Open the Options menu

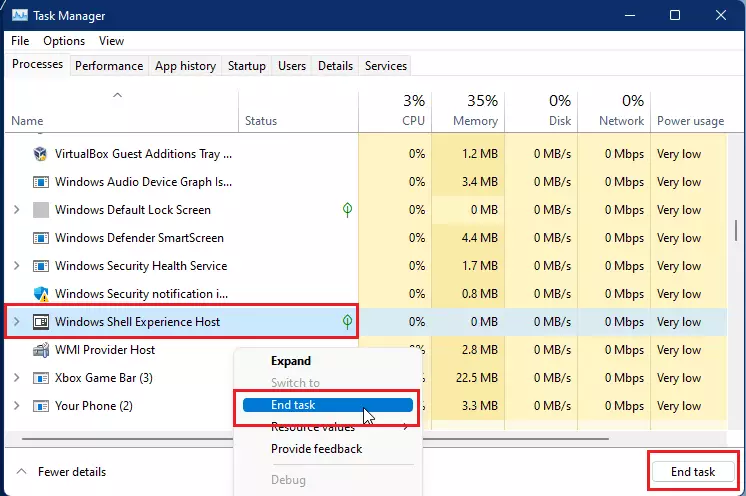[64, 41]
